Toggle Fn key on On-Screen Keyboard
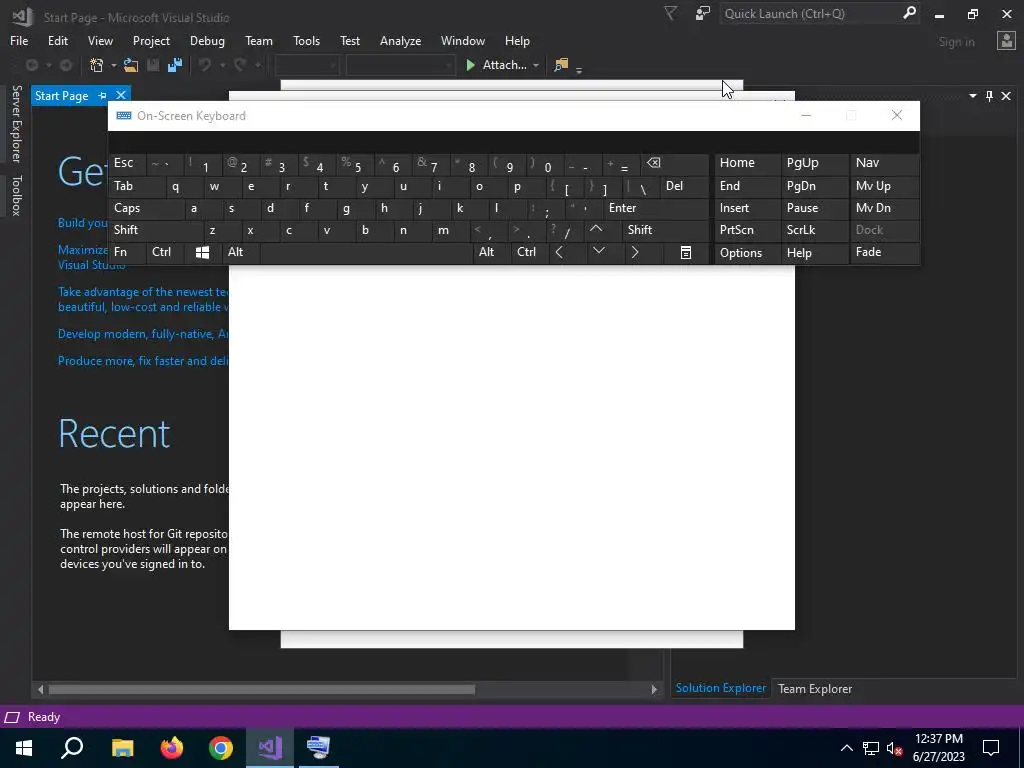This screenshot has height=768, width=1024. click(x=127, y=252)
